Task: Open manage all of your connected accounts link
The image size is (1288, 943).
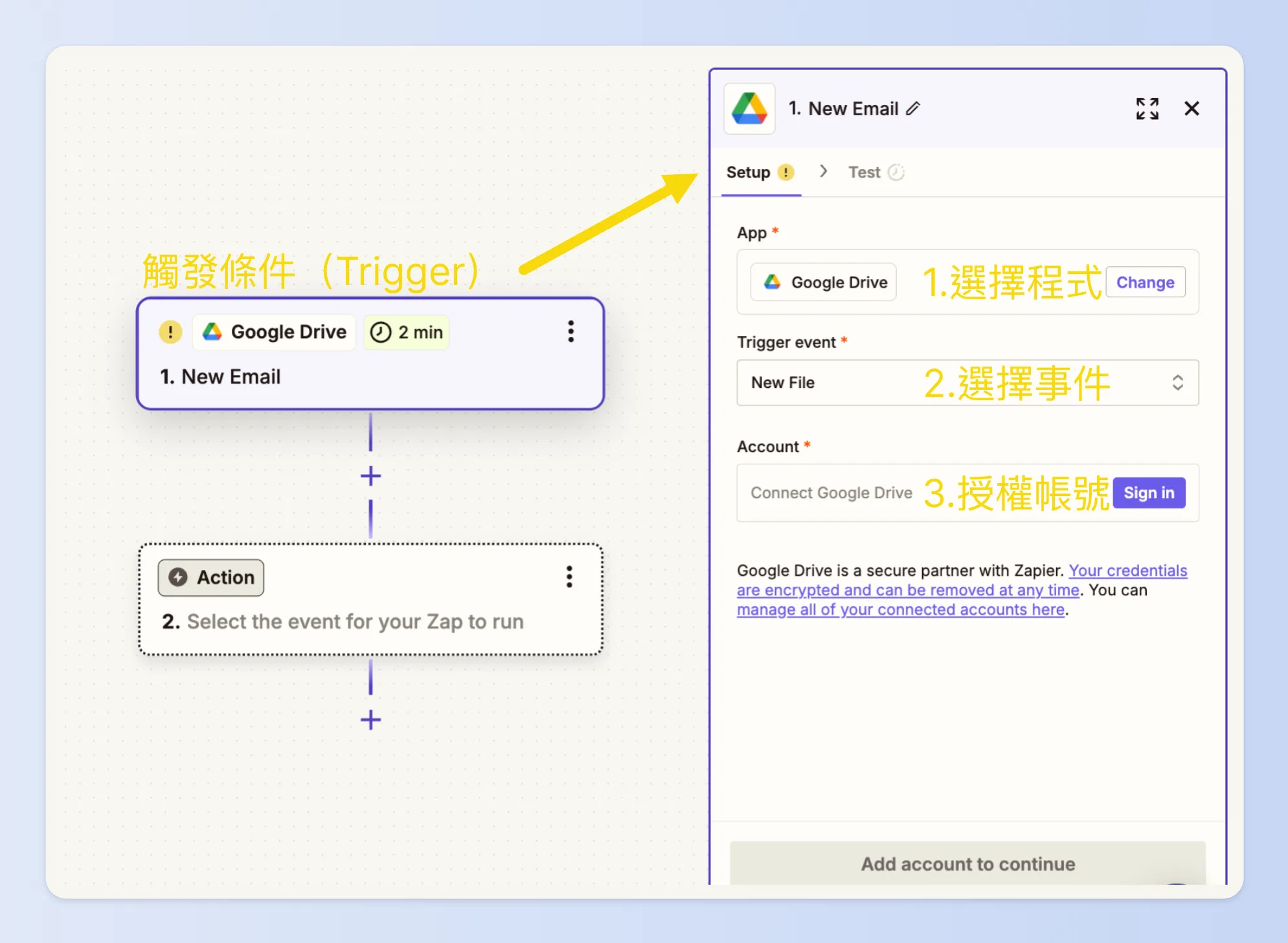Action: coord(901,609)
